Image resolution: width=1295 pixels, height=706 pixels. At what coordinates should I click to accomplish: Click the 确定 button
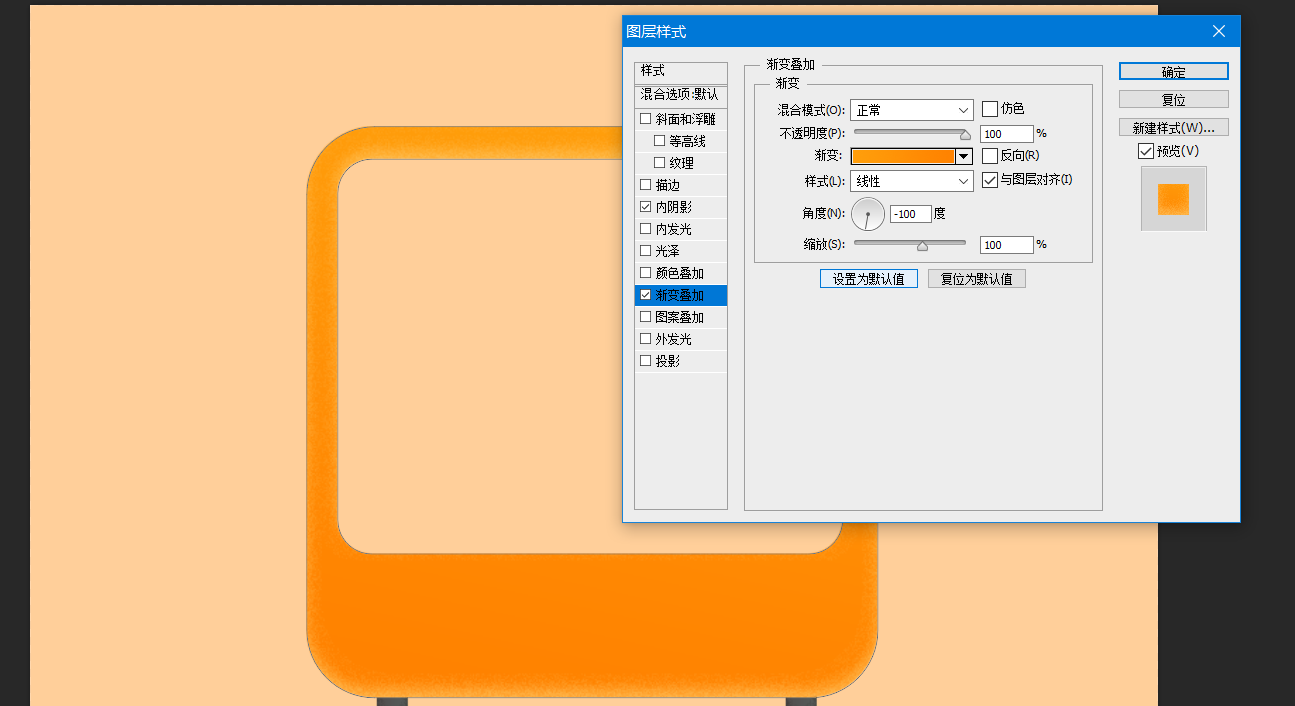(1174, 71)
